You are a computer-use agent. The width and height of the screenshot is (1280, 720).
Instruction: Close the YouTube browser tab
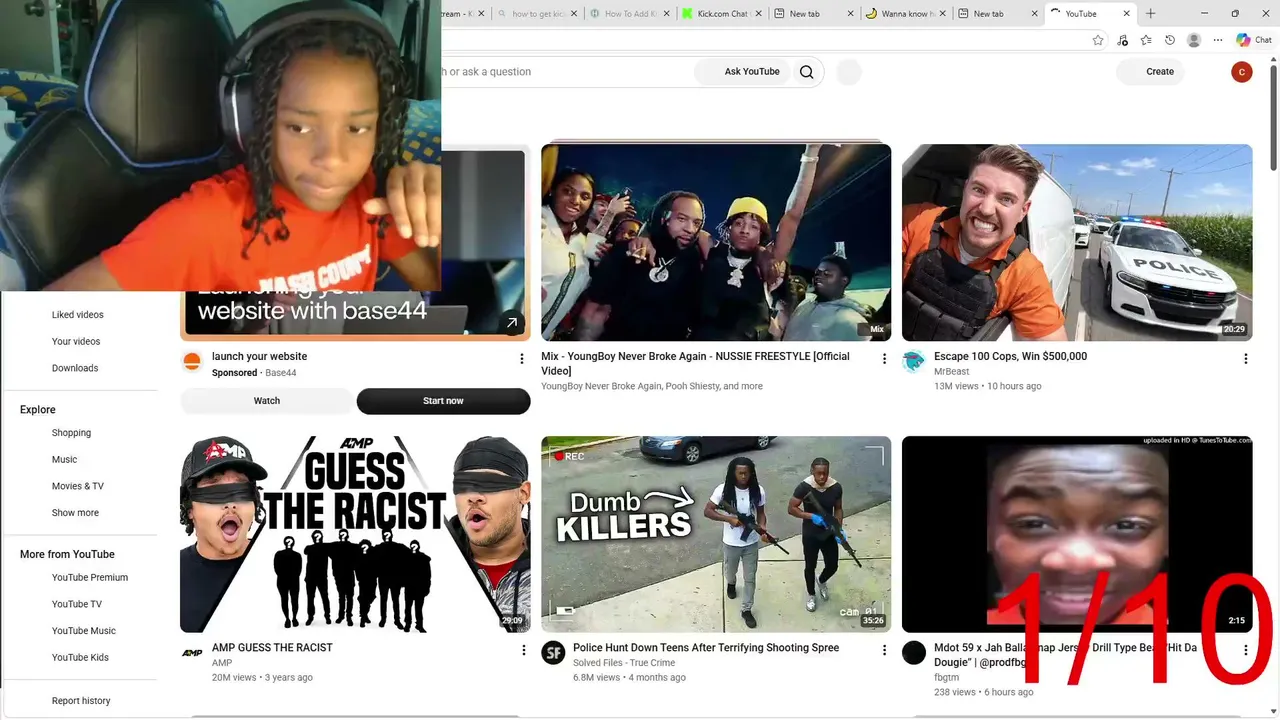coord(1127,14)
